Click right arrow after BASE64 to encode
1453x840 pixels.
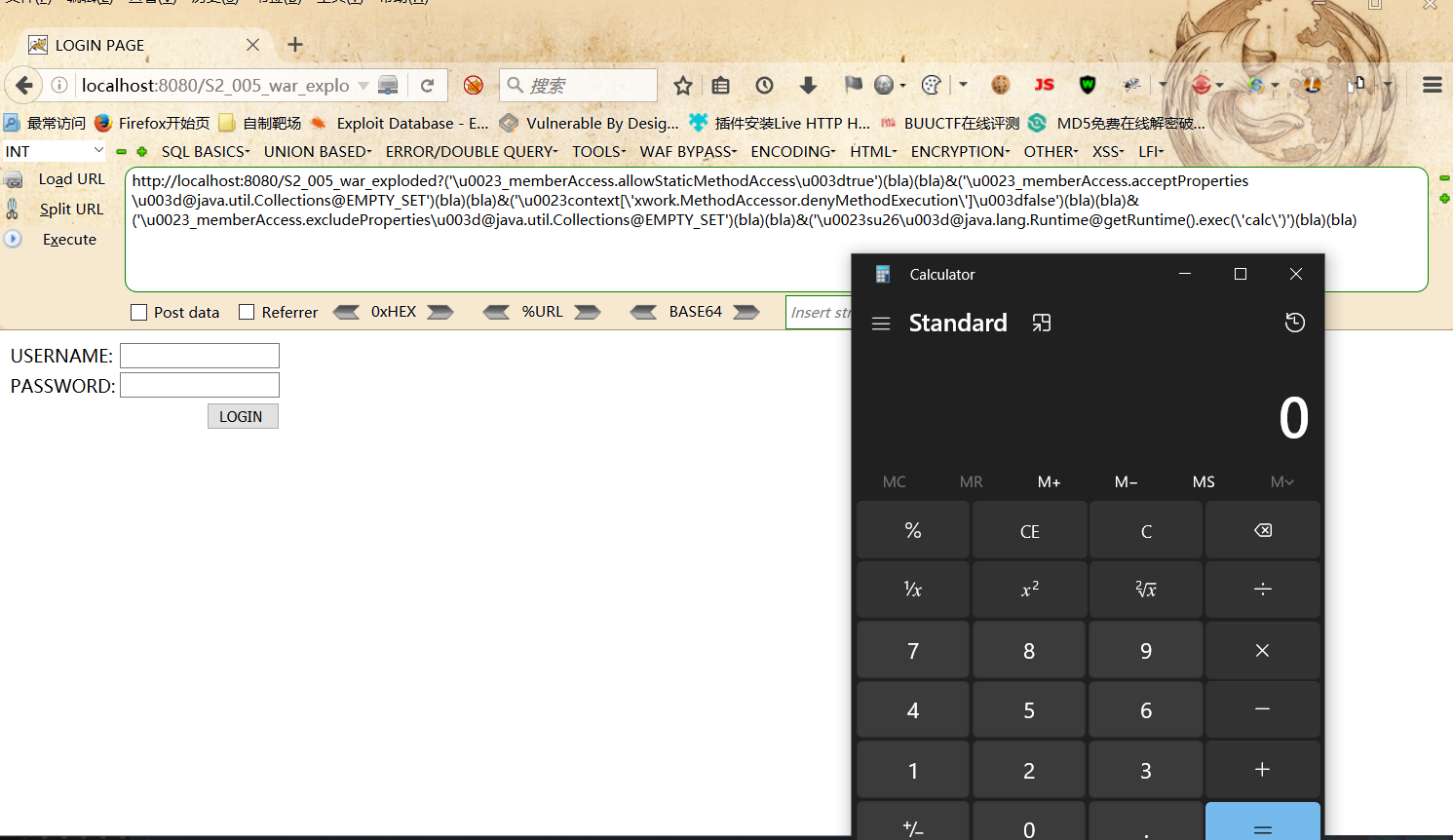(746, 312)
